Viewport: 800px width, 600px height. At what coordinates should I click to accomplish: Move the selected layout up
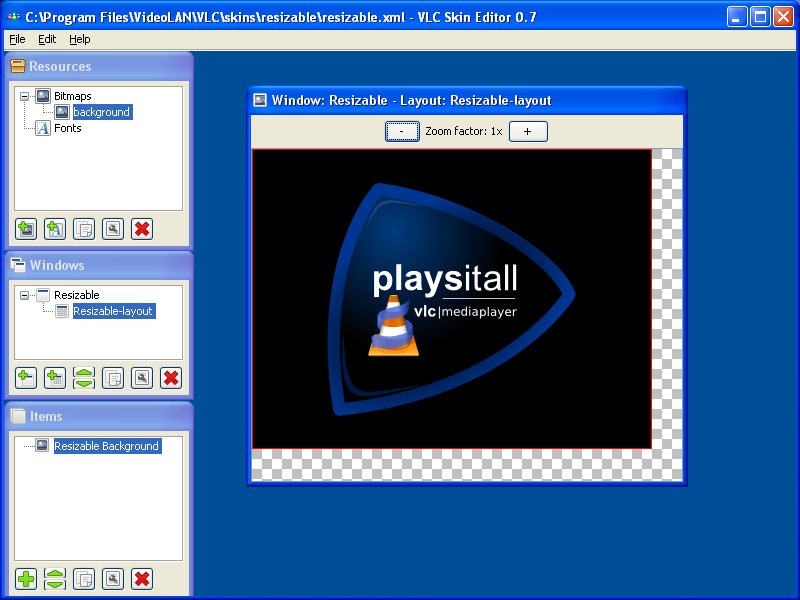click(x=84, y=373)
